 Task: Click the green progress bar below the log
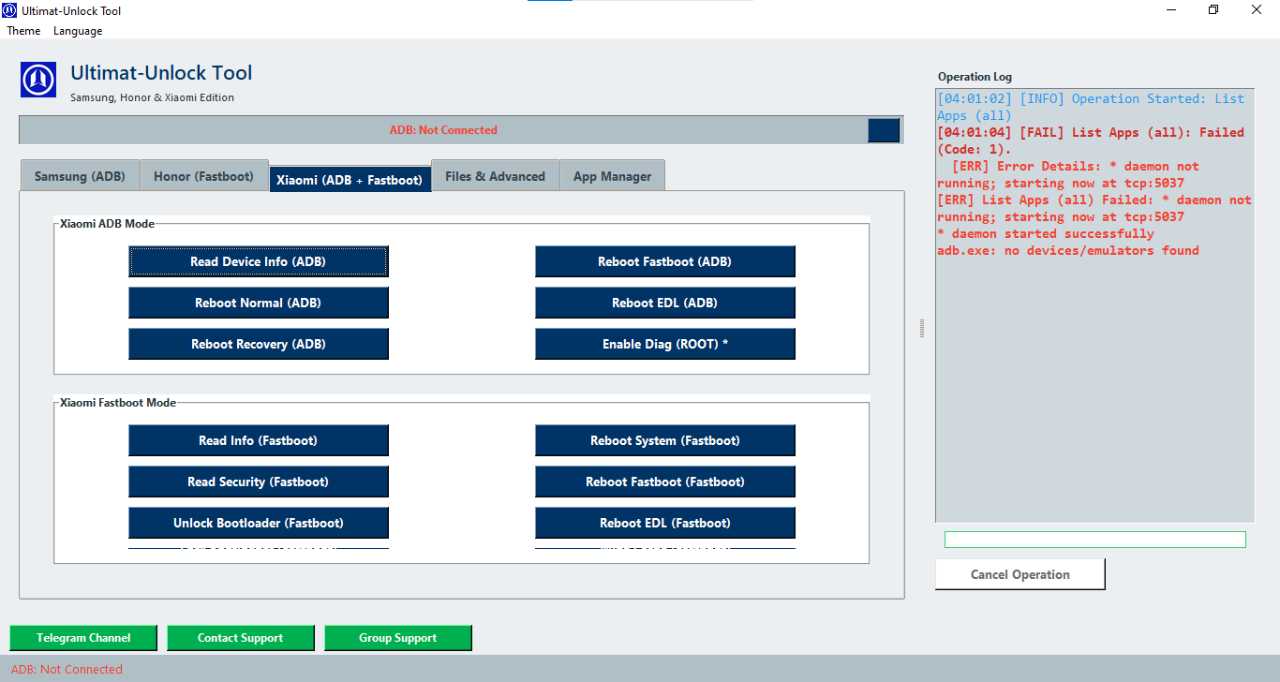[1094, 538]
